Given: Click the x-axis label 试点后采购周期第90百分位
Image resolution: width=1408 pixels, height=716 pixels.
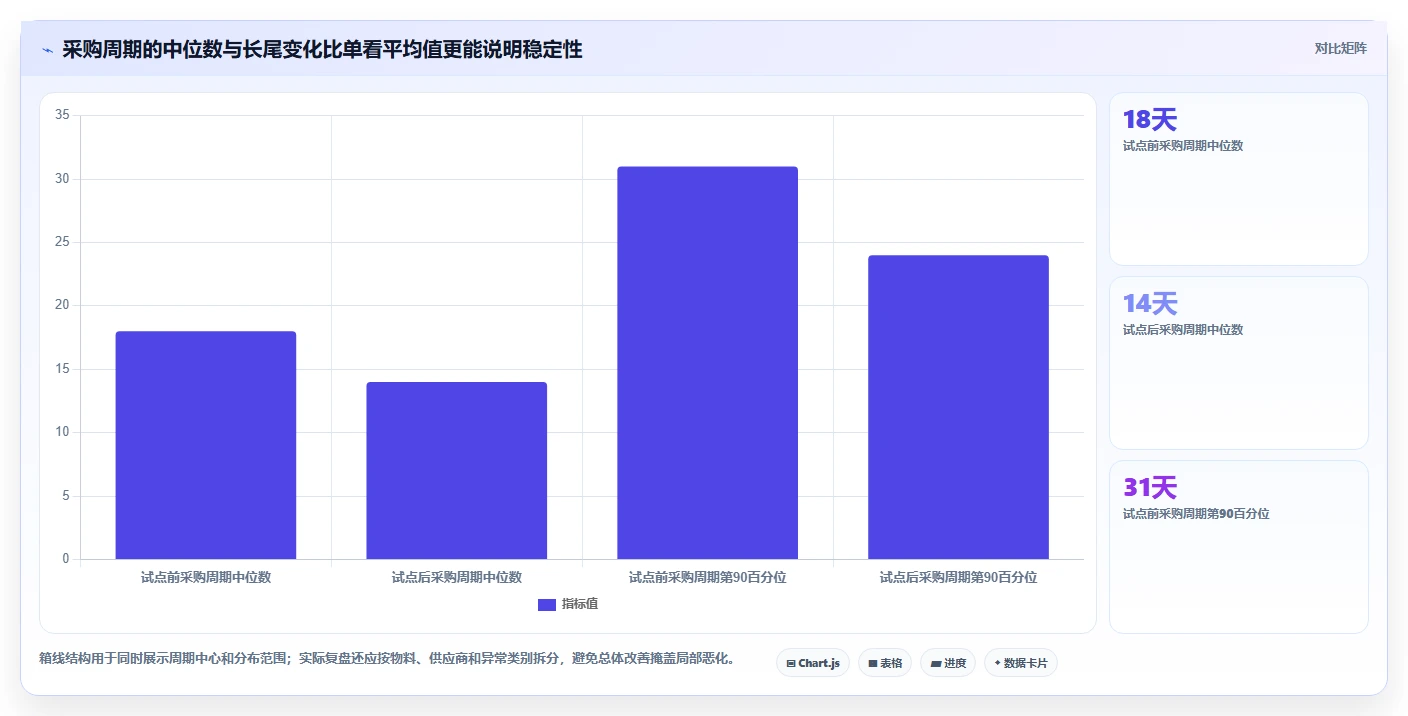Looking at the screenshot, I should pyautogui.click(x=958, y=577).
